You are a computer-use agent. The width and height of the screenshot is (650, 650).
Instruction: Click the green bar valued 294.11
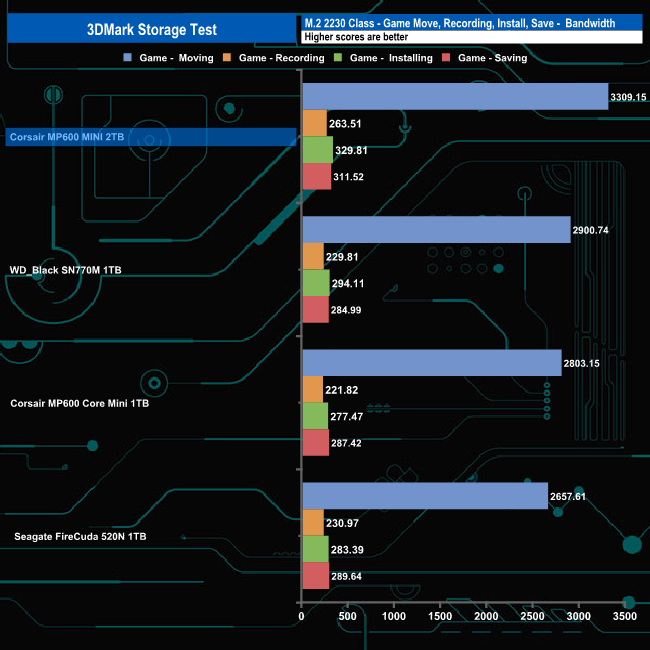[x=316, y=283]
